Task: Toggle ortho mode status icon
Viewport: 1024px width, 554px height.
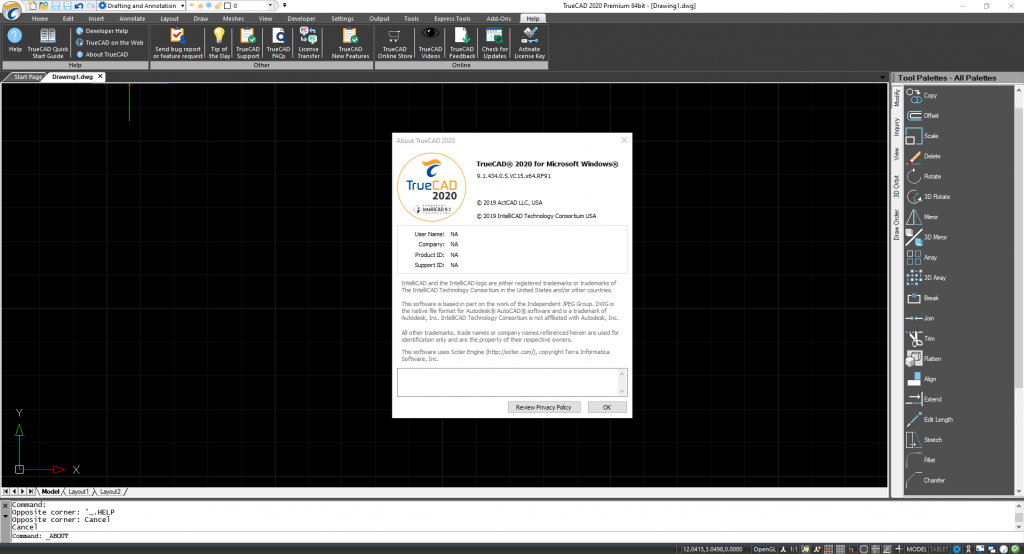Action: 852,549
